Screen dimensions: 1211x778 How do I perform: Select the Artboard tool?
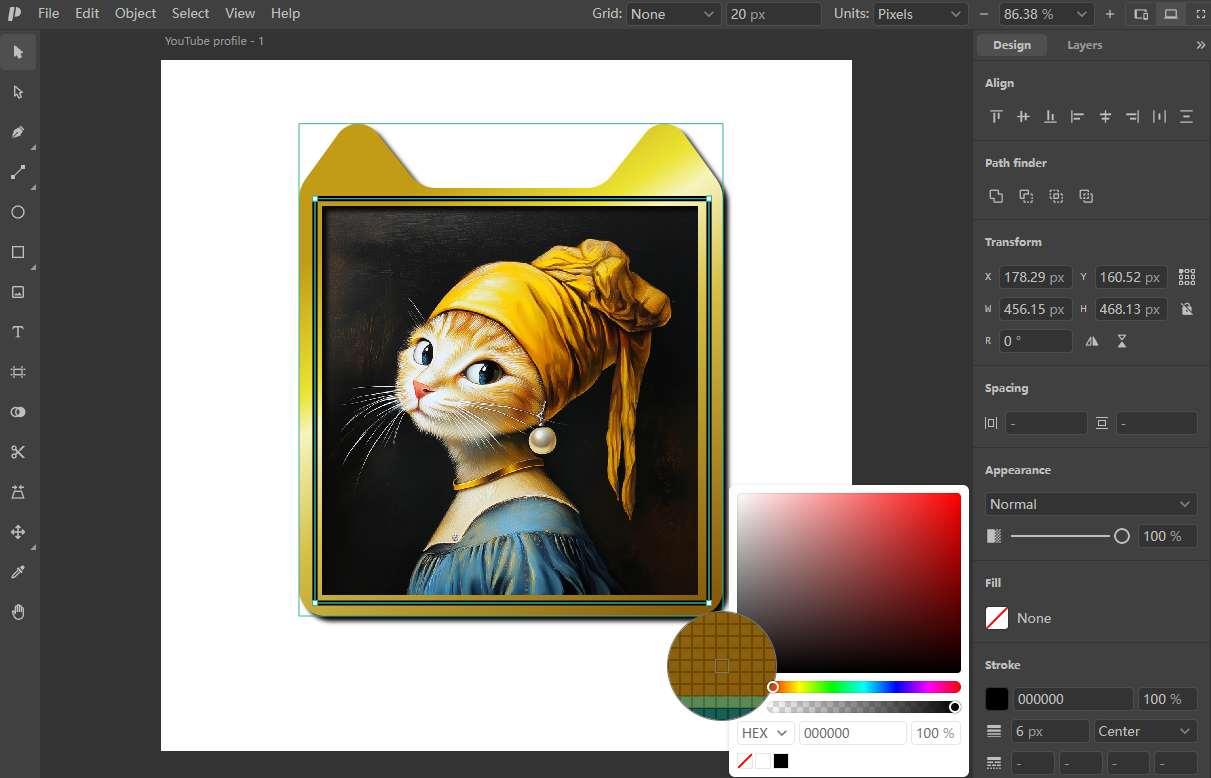[x=18, y=372]
